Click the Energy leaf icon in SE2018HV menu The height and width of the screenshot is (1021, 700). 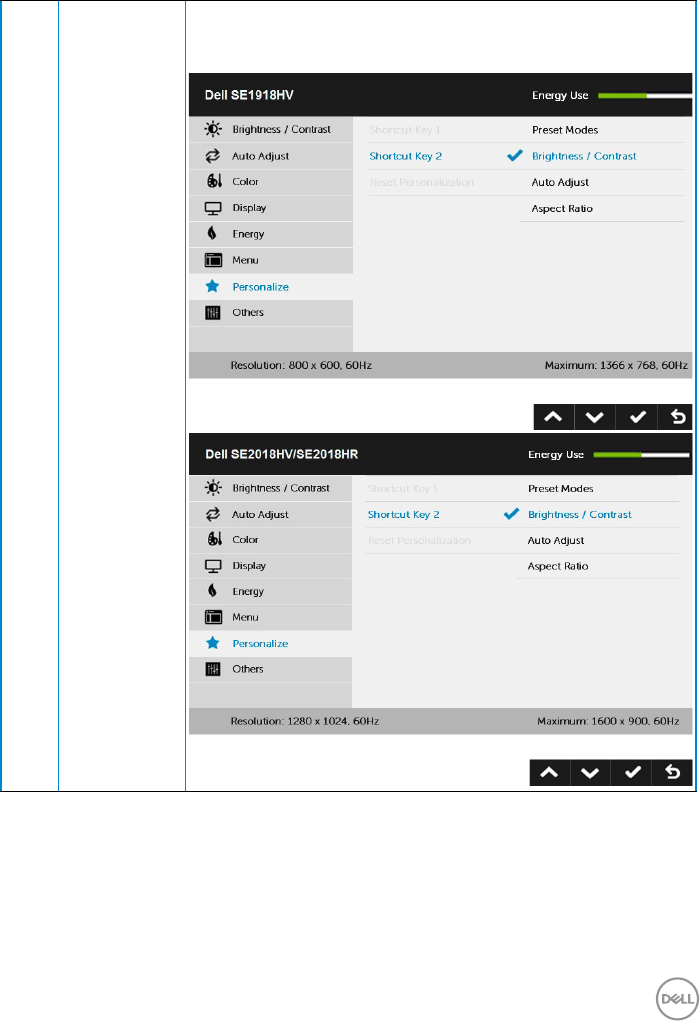coord(212,591)
